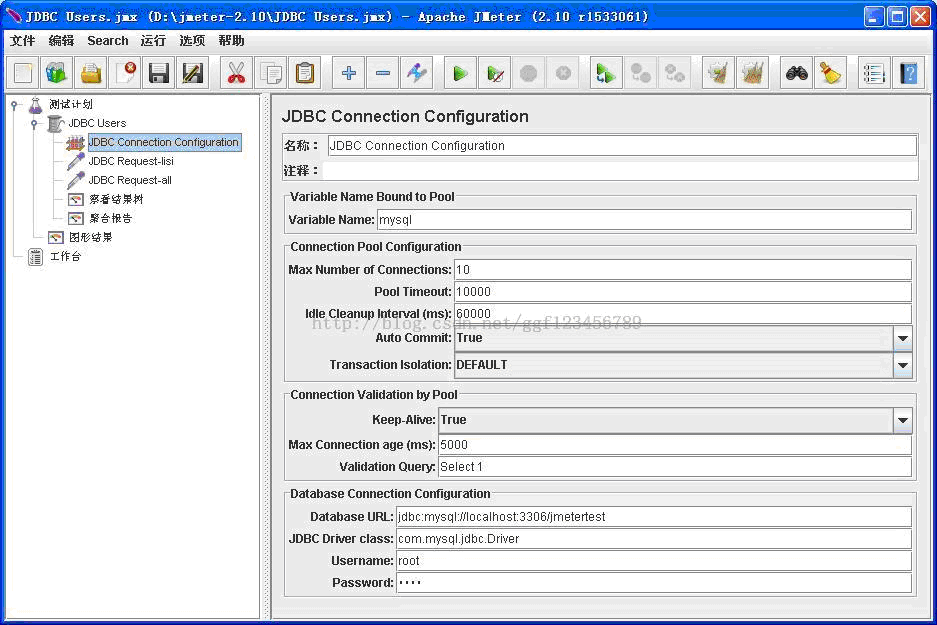Click the Remote stop all icon

click(641, 73)
